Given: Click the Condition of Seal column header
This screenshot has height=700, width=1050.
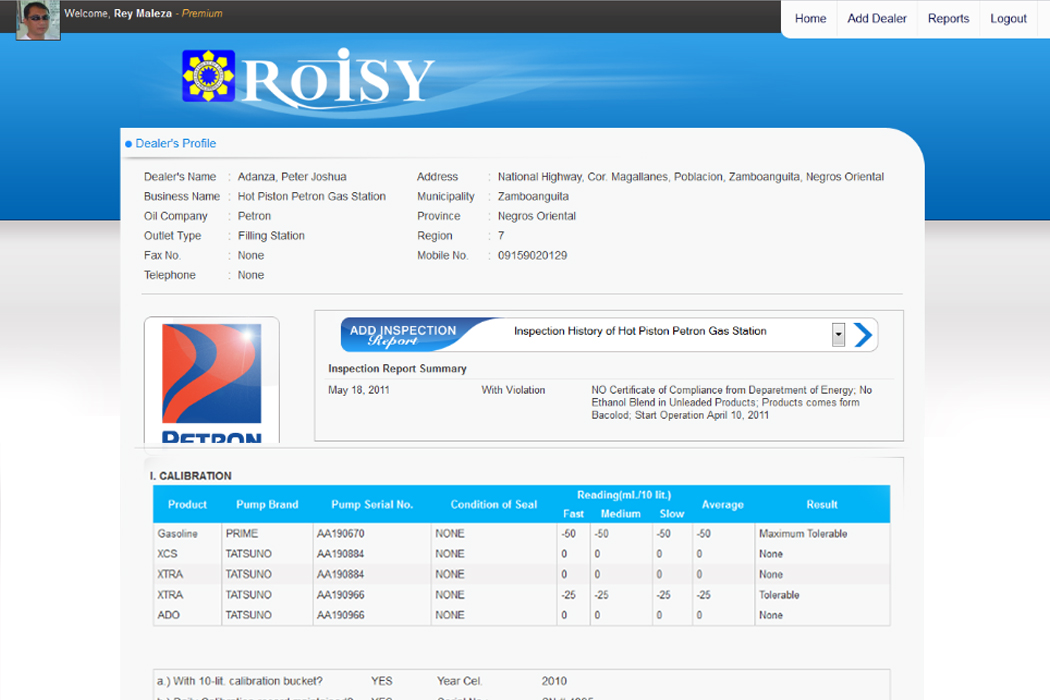Looking at the screenshot, I should [x=493, y=505].
